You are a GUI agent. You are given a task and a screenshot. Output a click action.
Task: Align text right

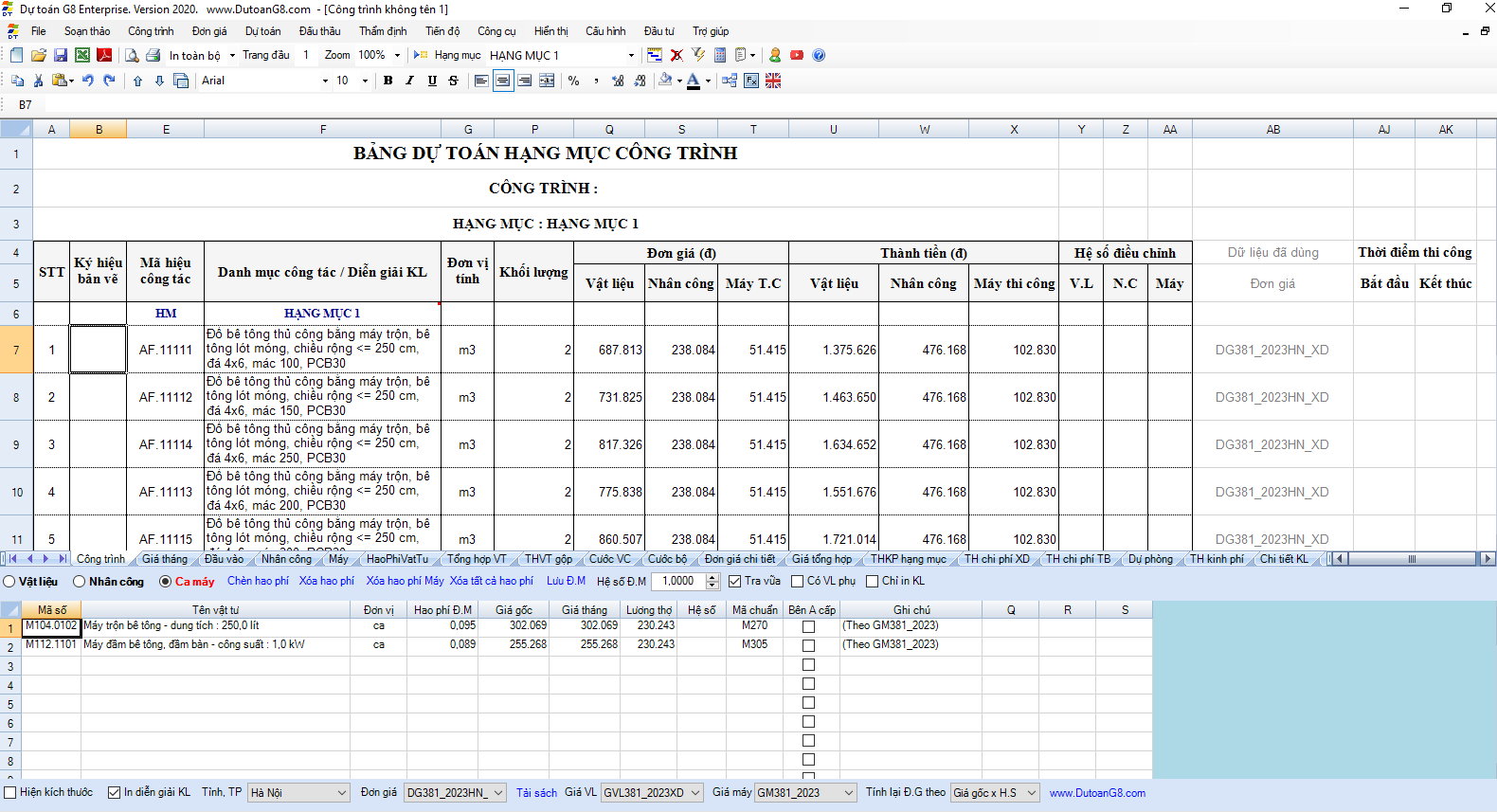coord(525,81)
